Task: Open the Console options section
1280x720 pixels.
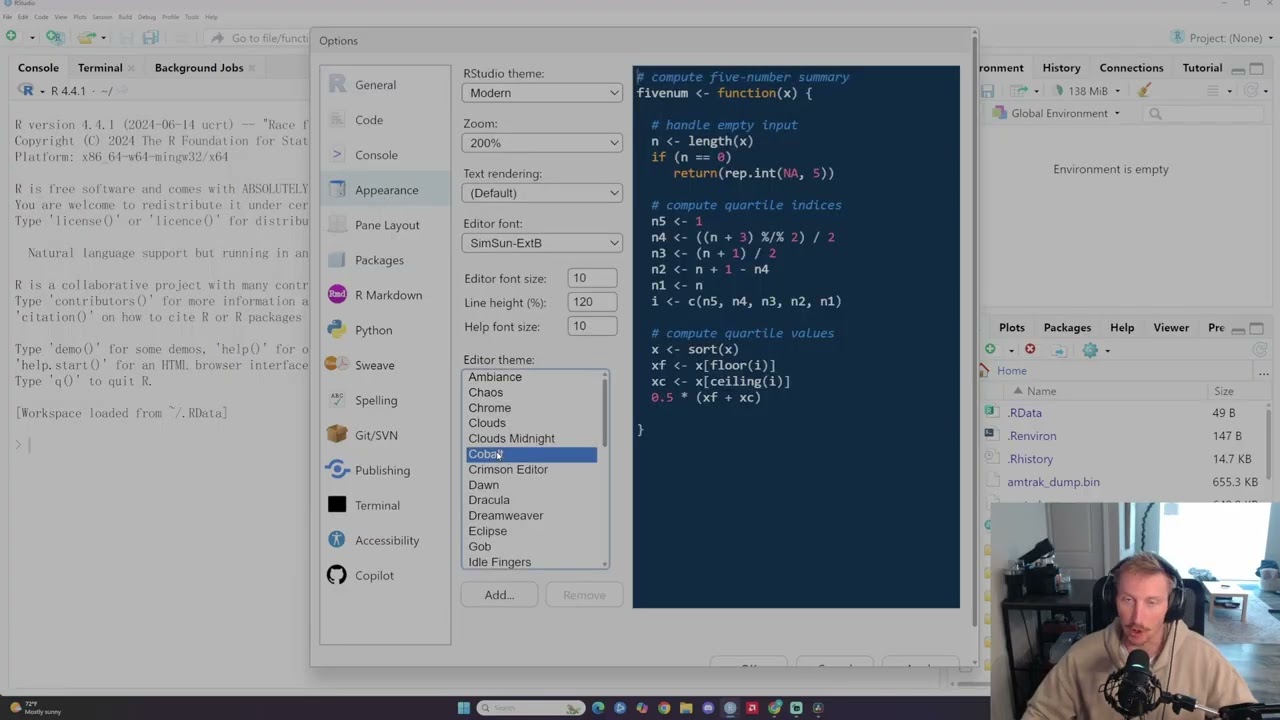Action: click(385, 155)
